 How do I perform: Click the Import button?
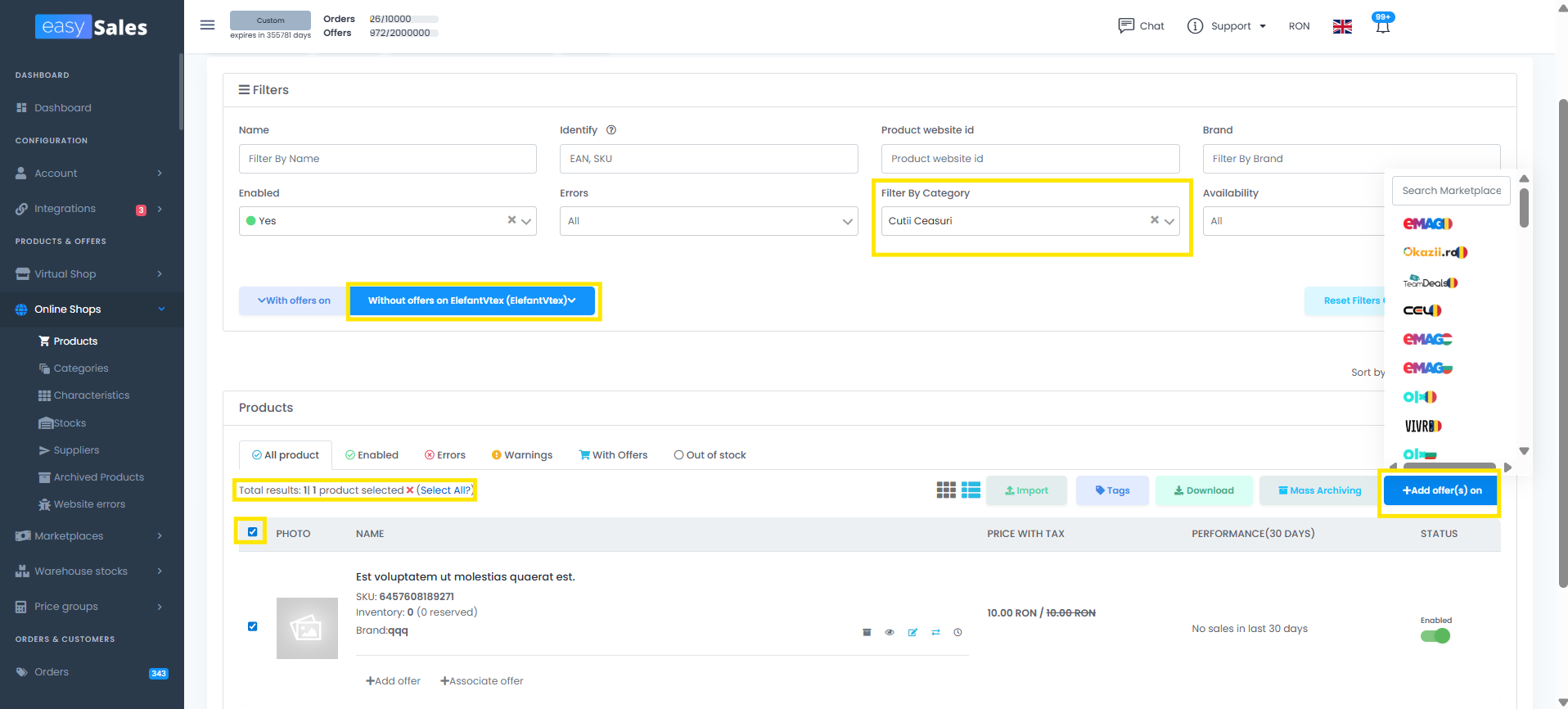tap(1026, 490)
